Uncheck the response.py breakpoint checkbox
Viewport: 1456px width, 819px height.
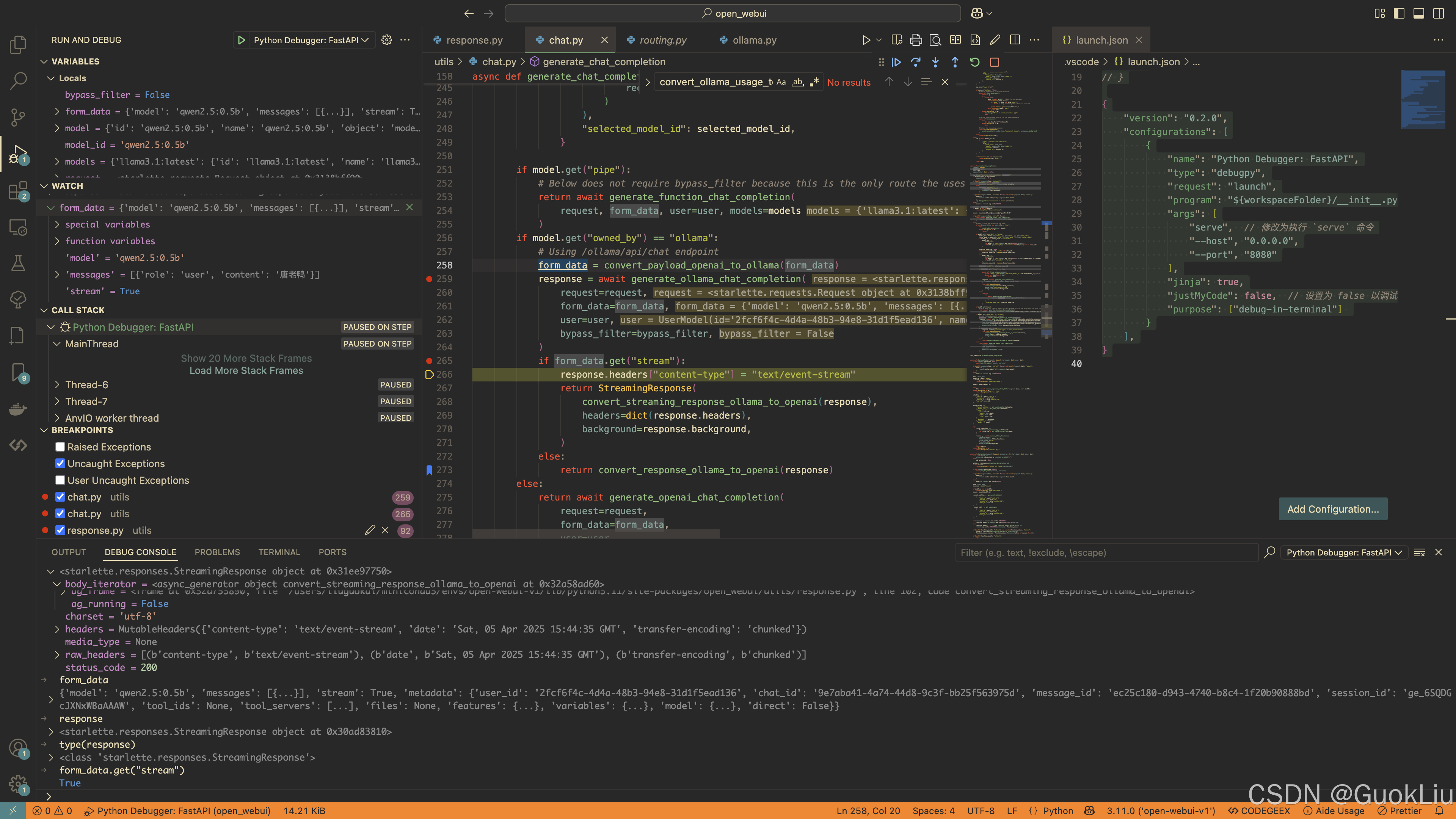60,530
